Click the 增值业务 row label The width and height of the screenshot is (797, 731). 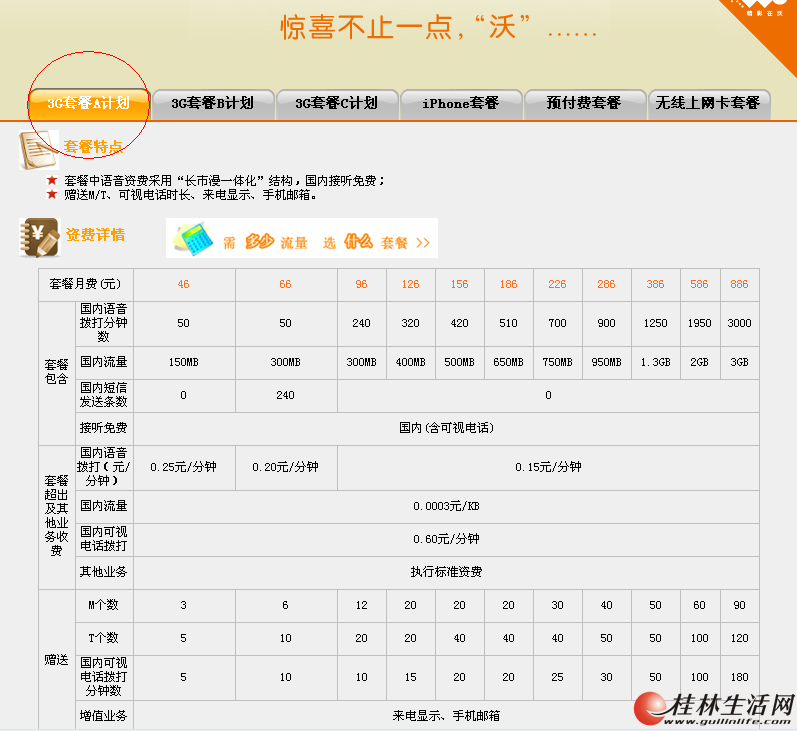[x=104, y=716]
